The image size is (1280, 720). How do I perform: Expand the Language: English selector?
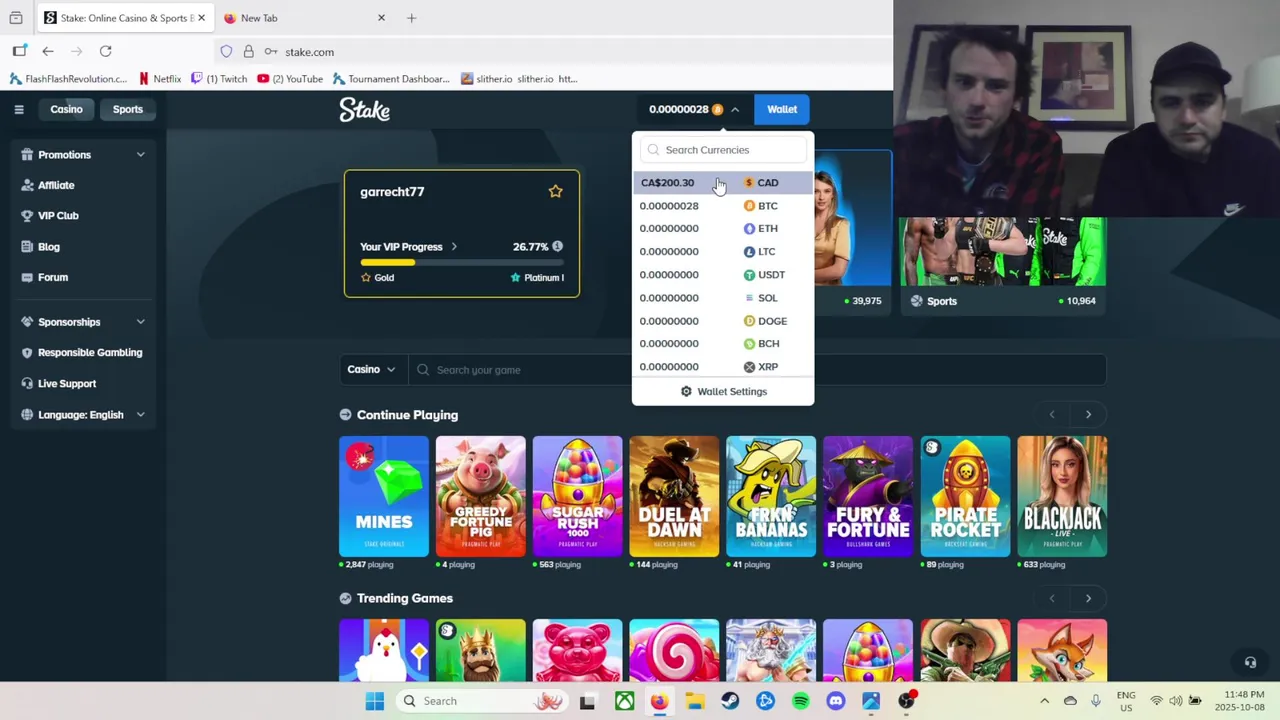(x=84, y=415)
